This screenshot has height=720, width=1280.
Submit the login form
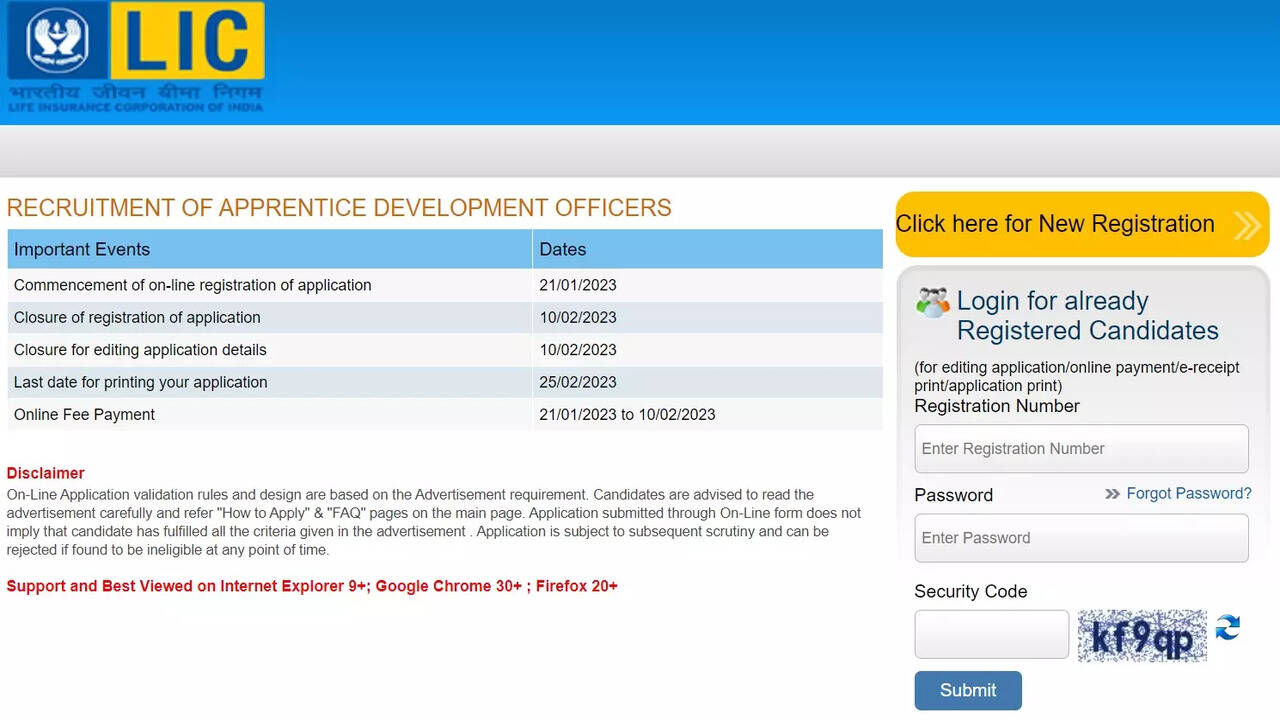[968, 691]
